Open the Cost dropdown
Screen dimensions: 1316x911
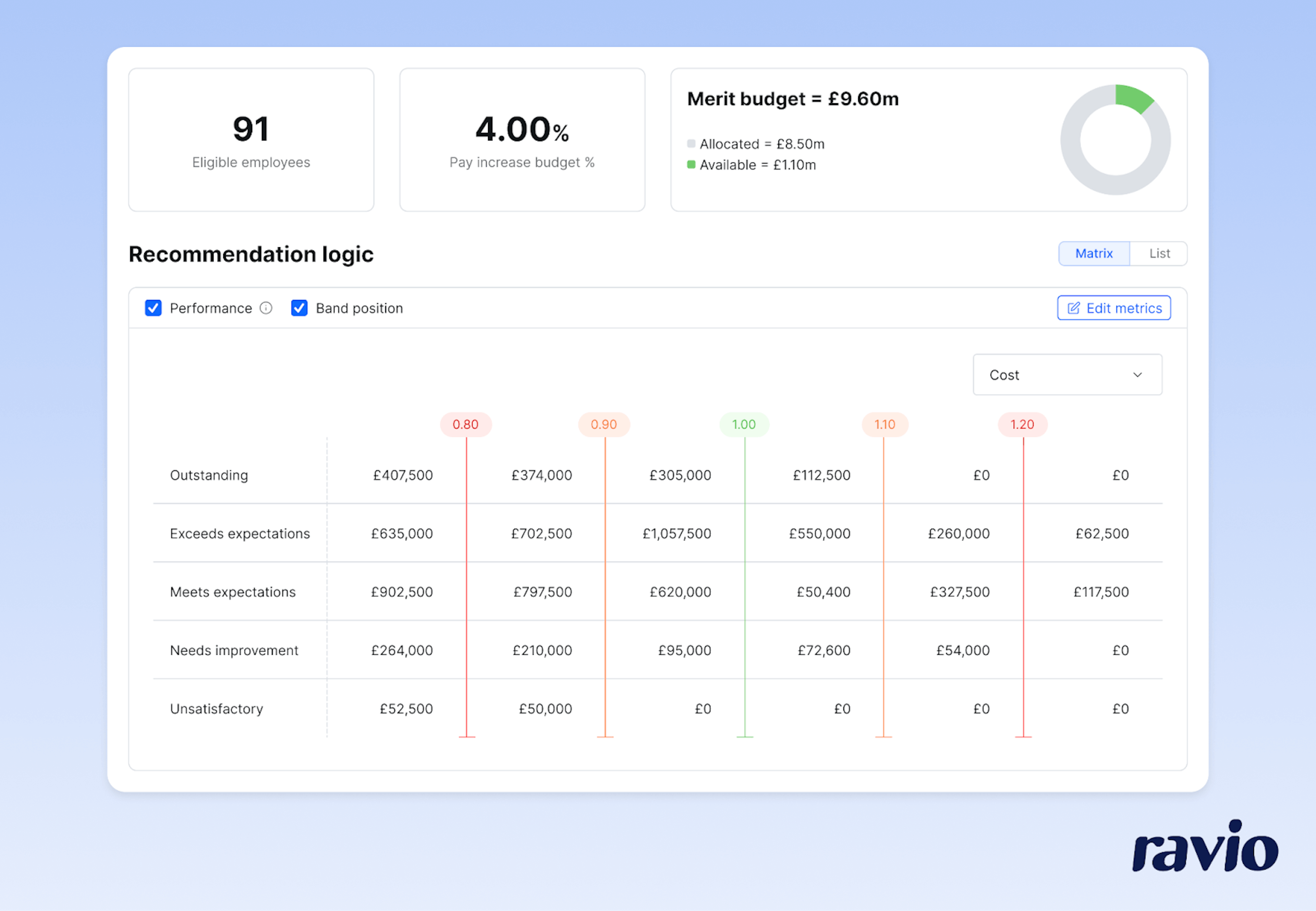tap(1067, 374)
